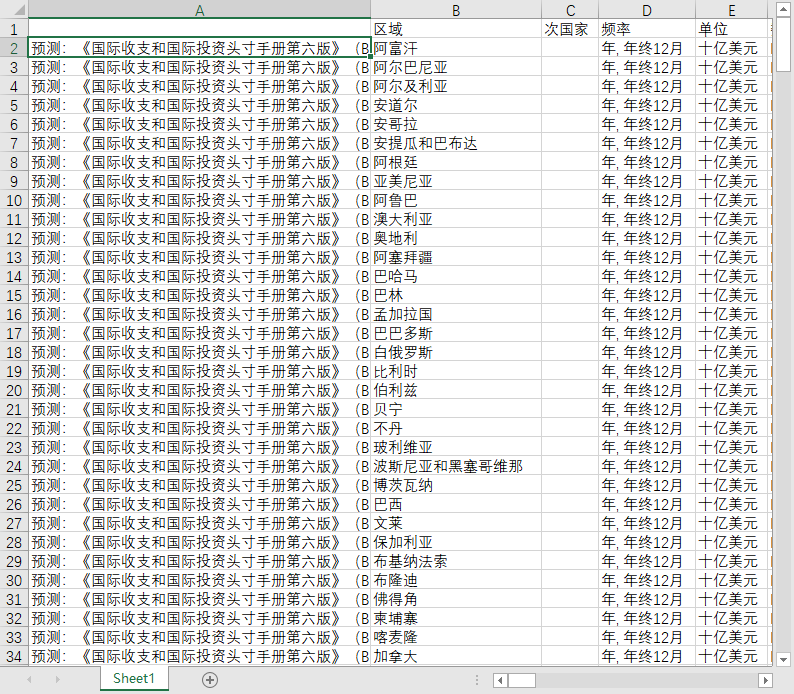The width and height of the screenshot is (794, 694).
Task: Select the cell 博茨瓦纳
Action: pos(456,485)
